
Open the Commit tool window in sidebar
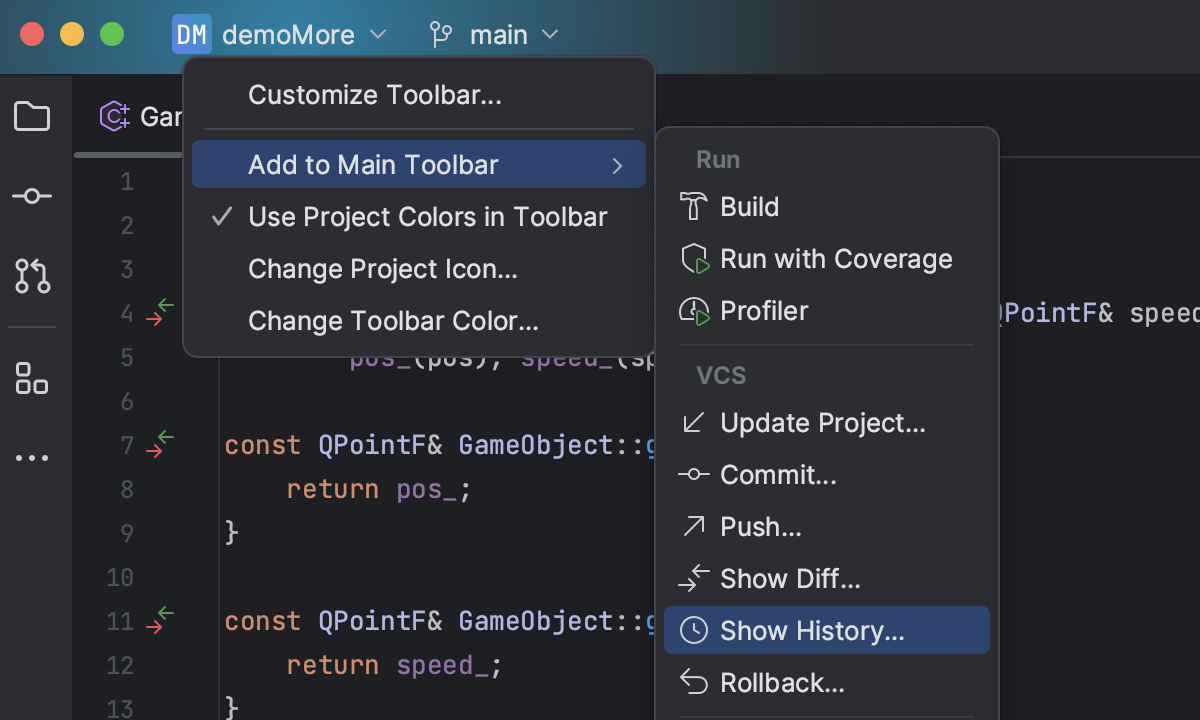click(x=32, y=196)
